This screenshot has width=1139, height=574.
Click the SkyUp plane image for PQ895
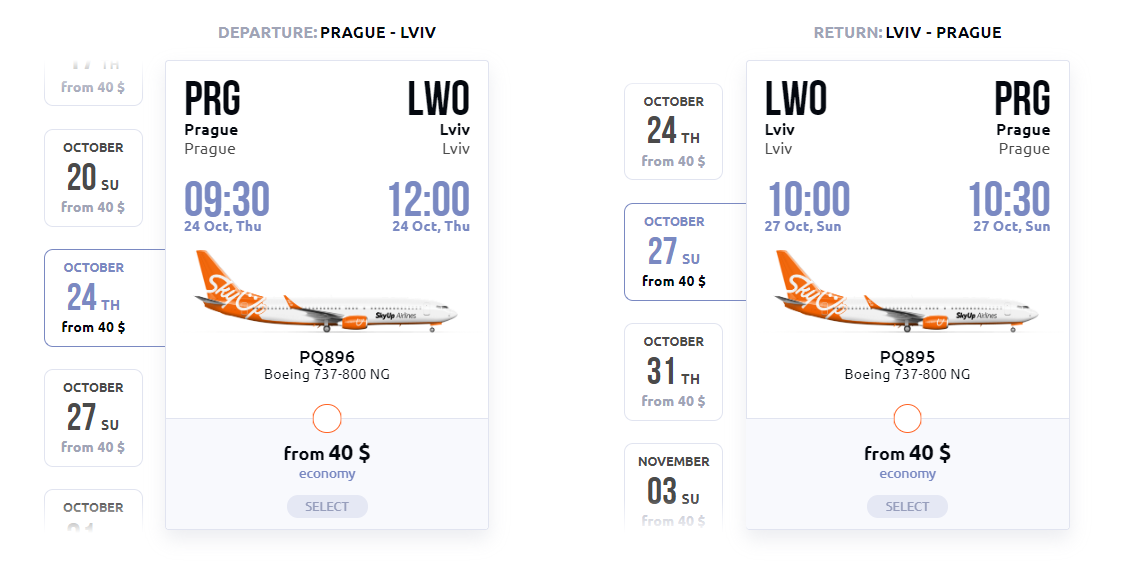[907, 290]
